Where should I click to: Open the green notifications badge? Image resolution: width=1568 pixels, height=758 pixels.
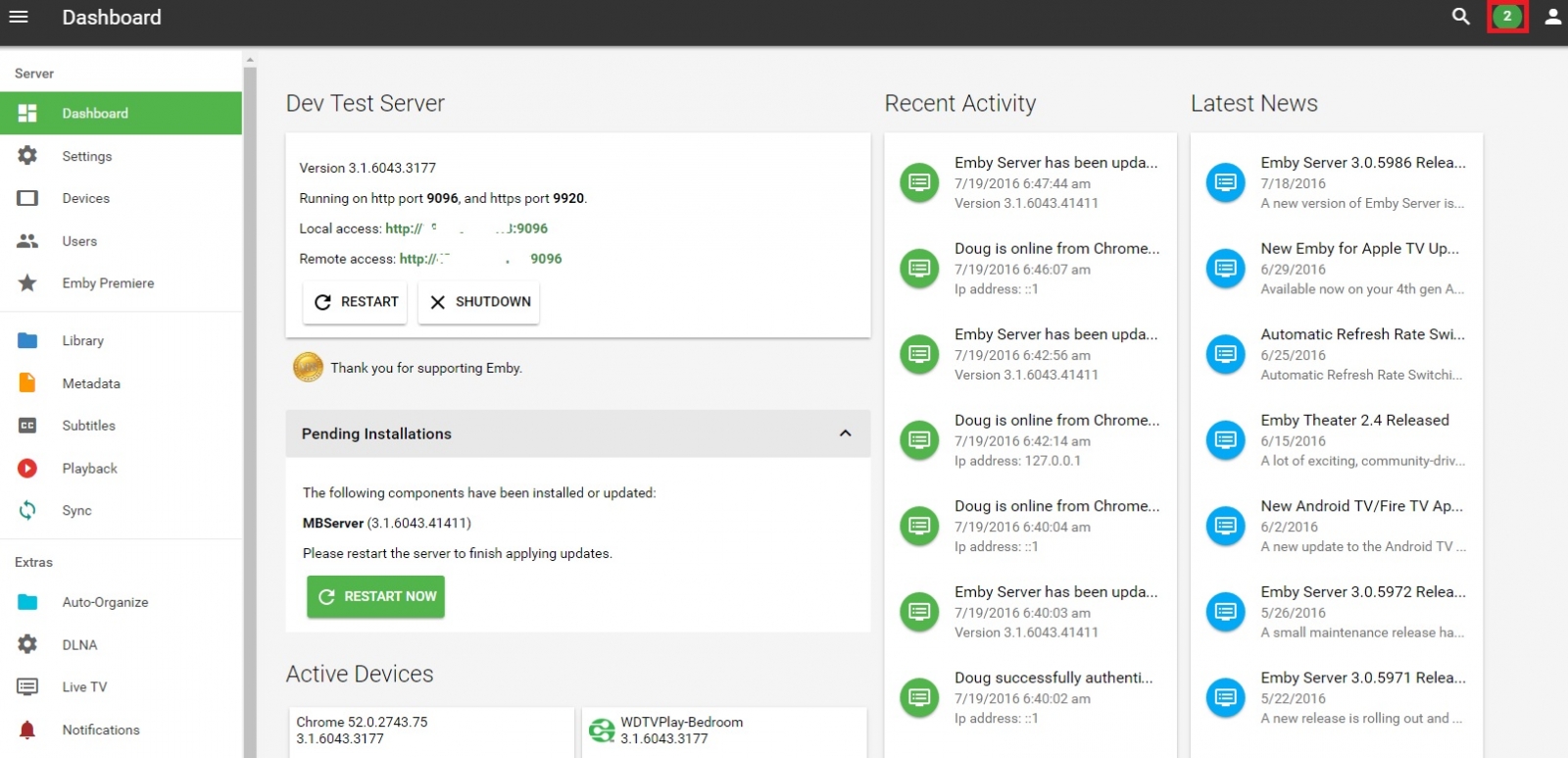point(1506,17)
